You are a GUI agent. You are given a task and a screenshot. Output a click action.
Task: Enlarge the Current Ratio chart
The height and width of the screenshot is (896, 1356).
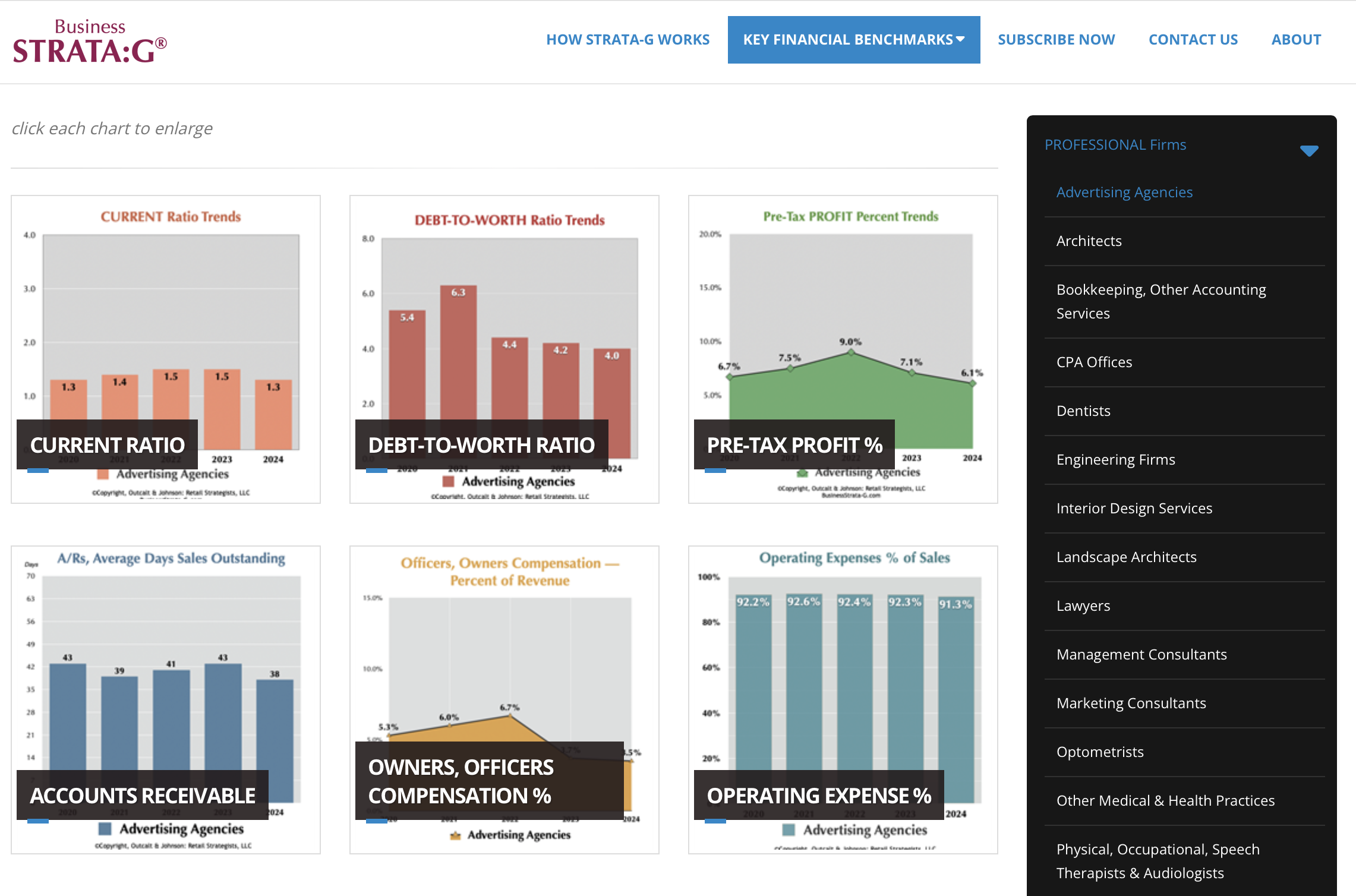[165, 349]
